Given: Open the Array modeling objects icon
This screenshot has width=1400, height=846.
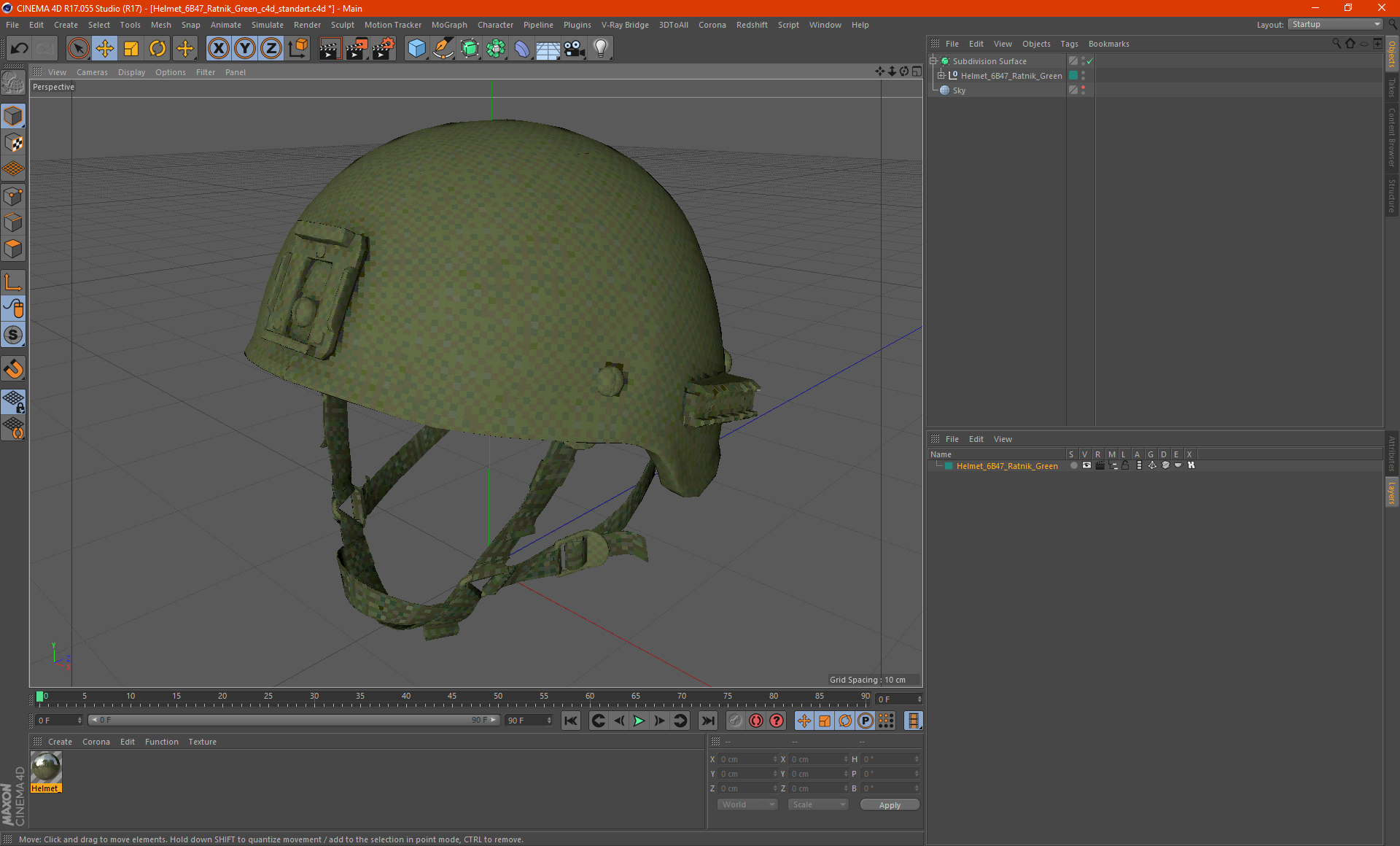Looking at the screenshot, I should pos(496,49).
